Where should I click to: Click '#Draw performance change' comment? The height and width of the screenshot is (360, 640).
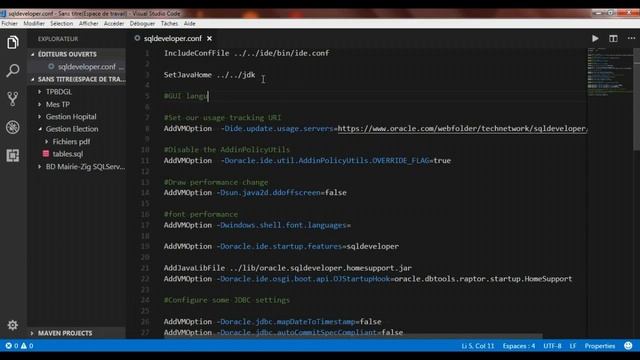tap(216, 182)
